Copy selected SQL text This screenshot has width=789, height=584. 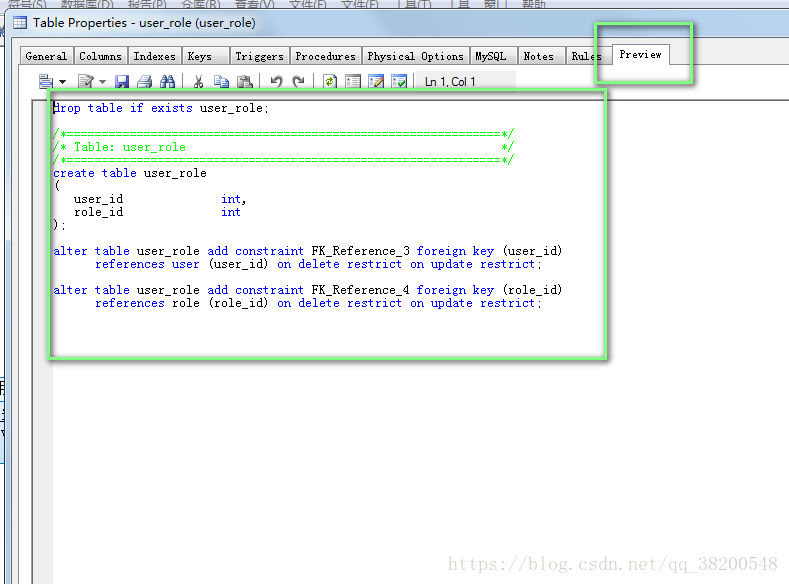coord(221,81)
